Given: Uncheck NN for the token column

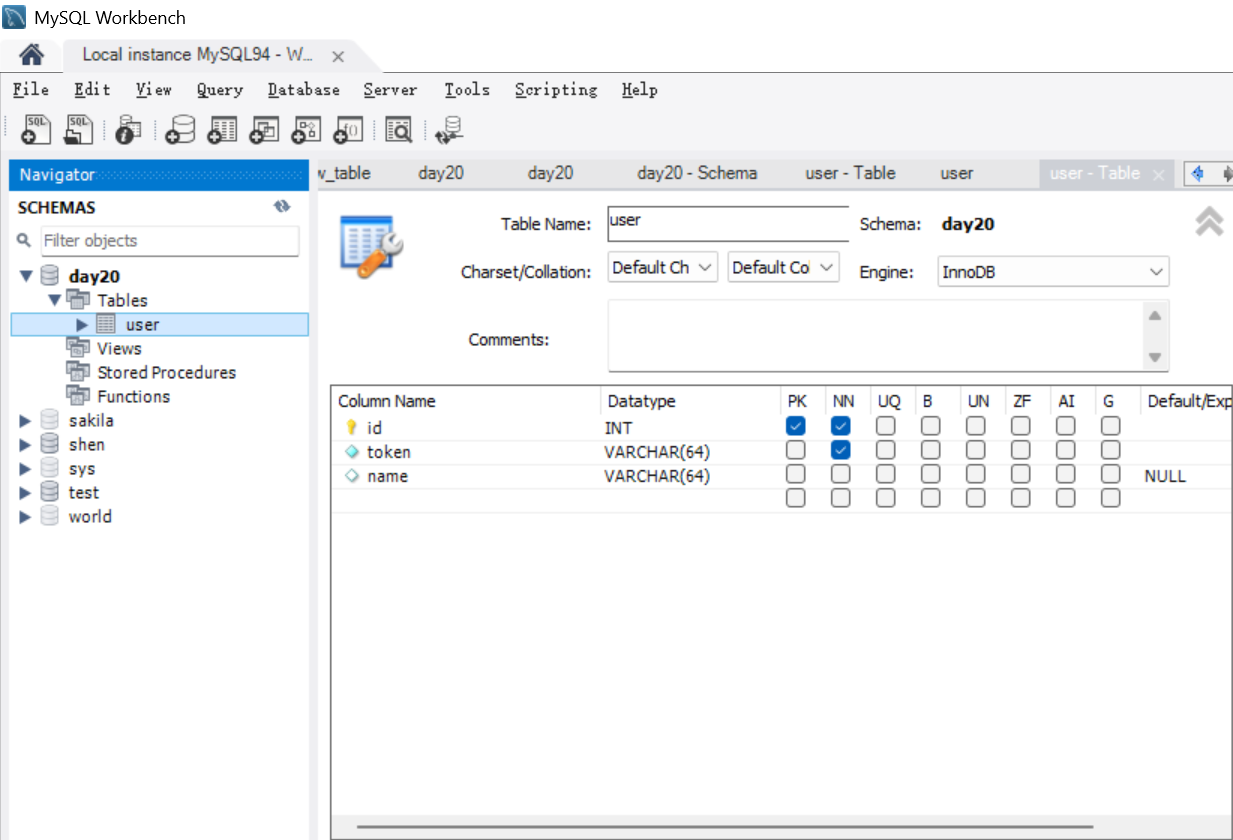Looking at the screenshot, I should point(841,450).
